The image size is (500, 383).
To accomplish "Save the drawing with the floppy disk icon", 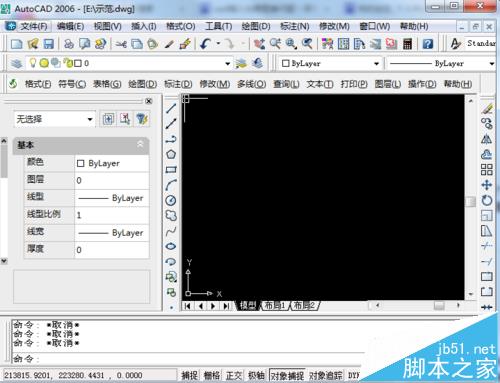I will point(49,44).
